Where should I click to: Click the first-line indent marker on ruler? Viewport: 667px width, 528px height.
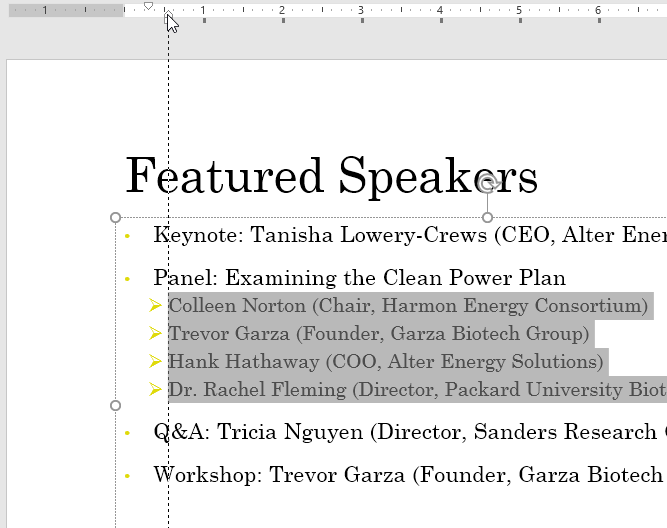148,5
